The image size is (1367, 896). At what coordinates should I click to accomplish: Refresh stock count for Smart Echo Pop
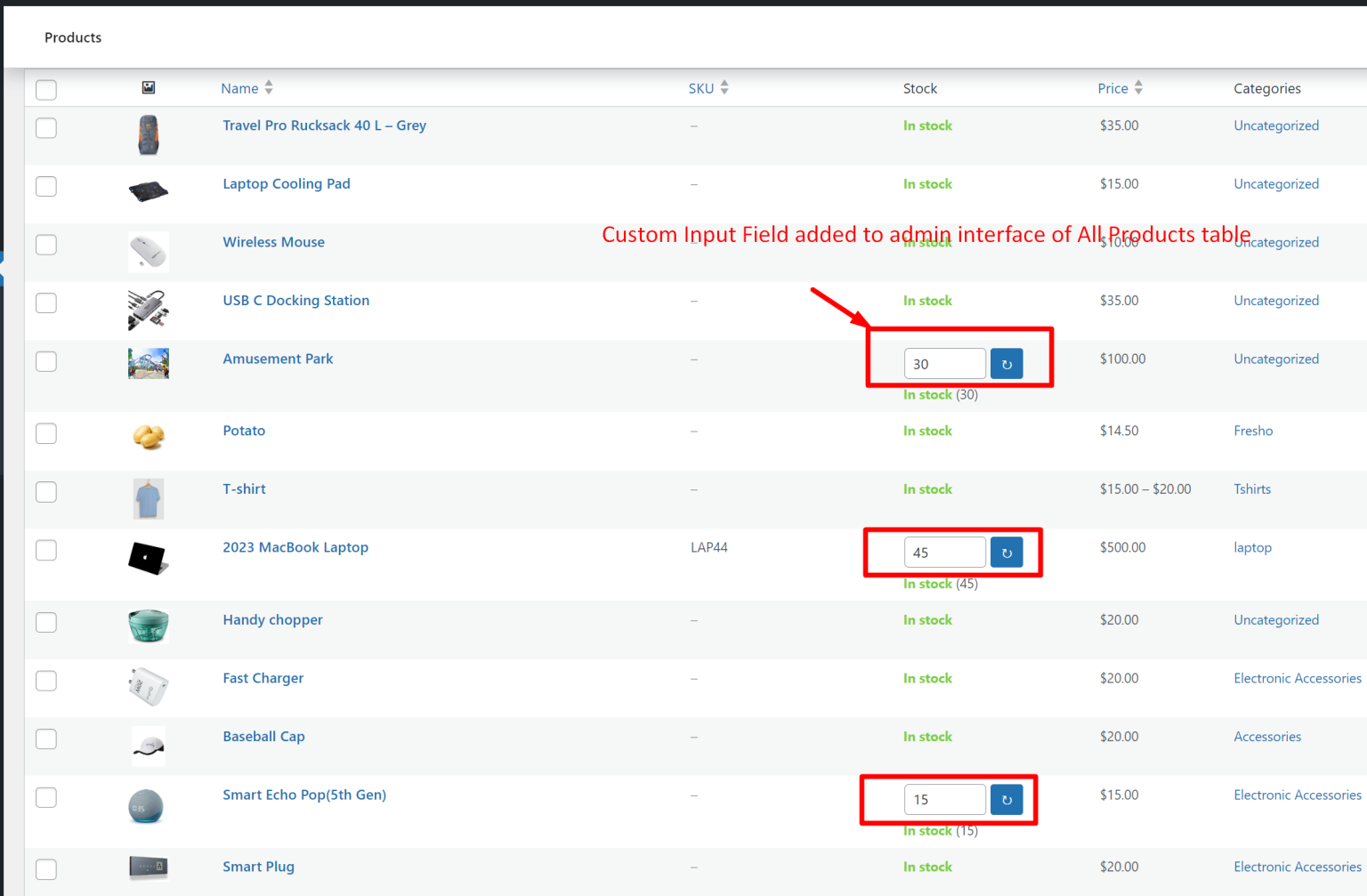point(1006,799)
